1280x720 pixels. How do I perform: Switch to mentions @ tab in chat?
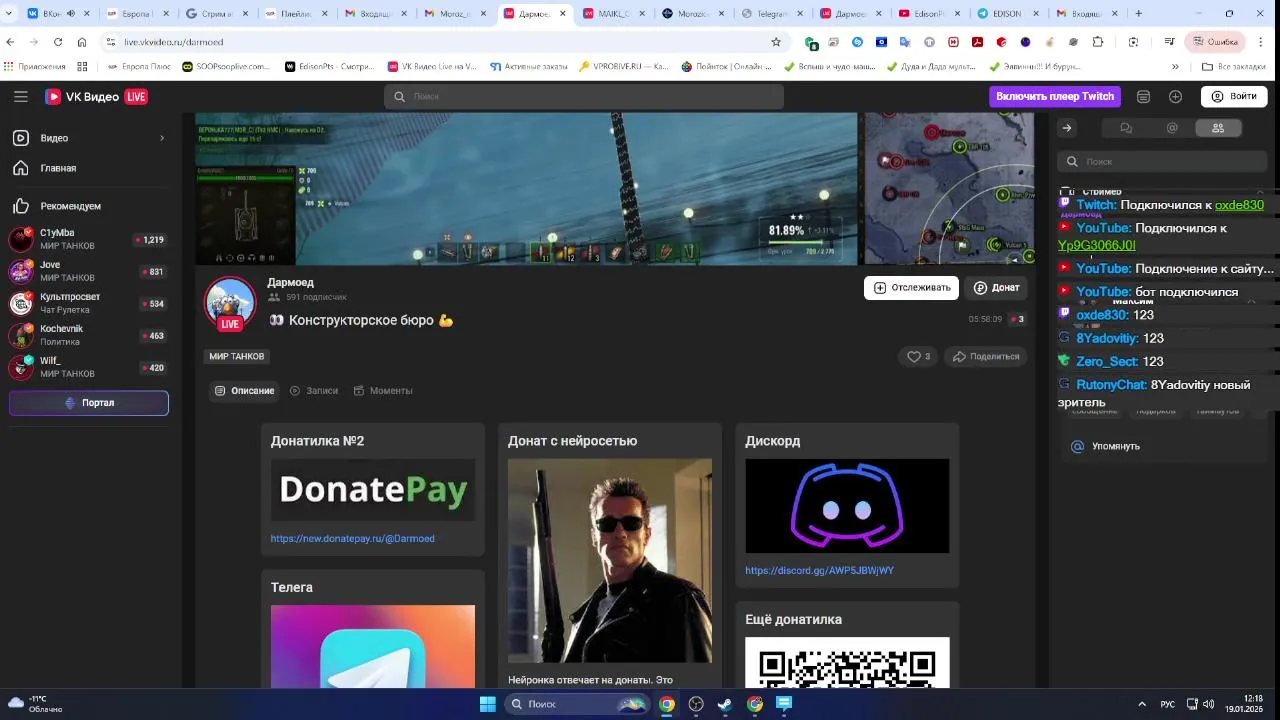1172,128
